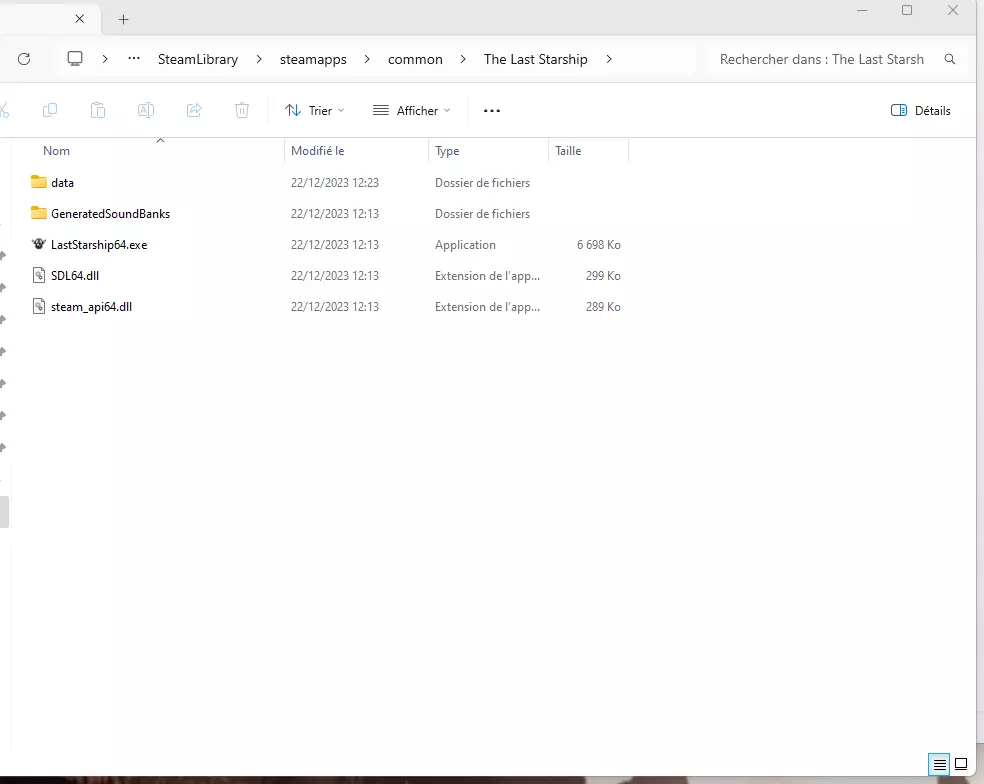Click the This PC monitor icon in address bar
The height and width of the screenshot is (784, 984).
[x=75, y=59]
